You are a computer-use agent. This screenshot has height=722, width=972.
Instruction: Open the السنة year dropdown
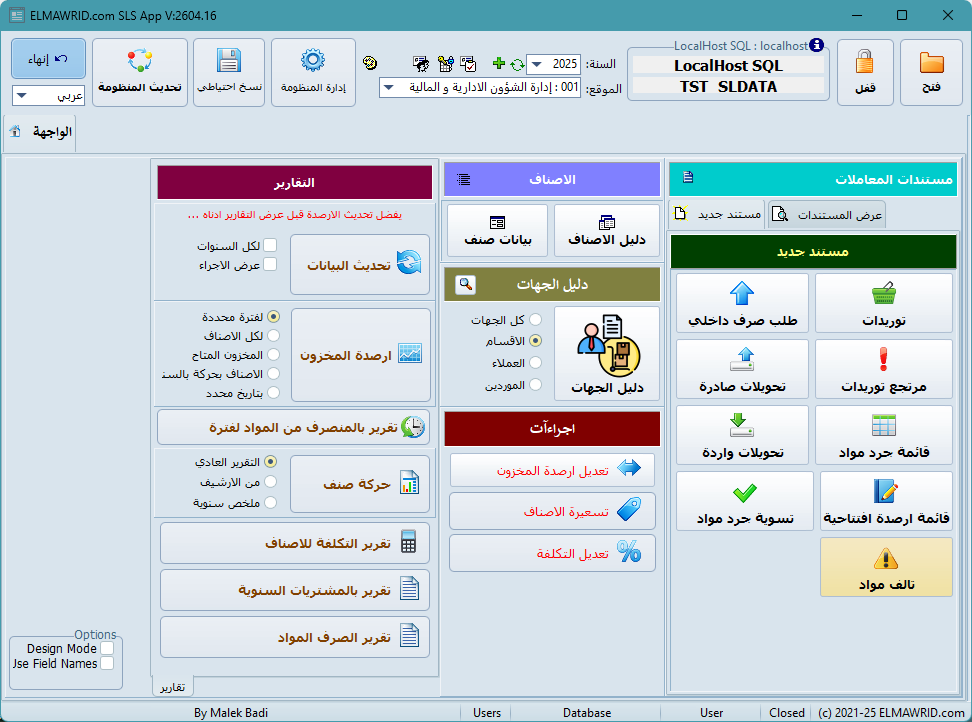tap(536, 63)
